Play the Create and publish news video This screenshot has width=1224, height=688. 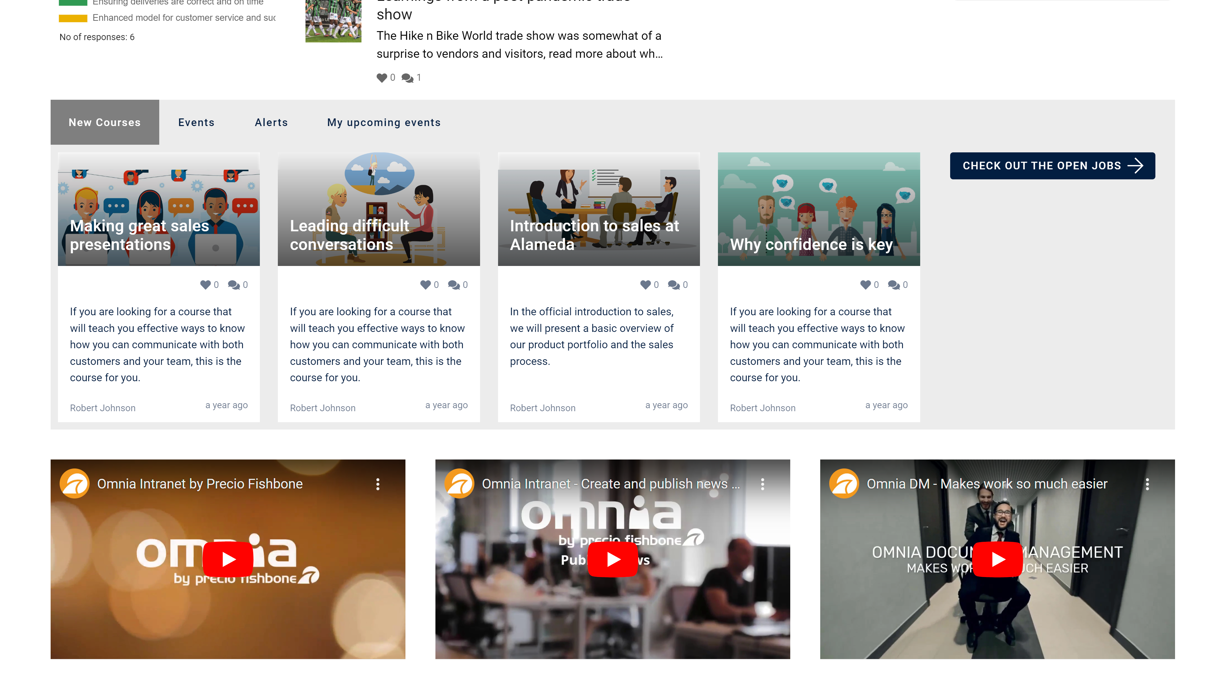coord(612,559)
